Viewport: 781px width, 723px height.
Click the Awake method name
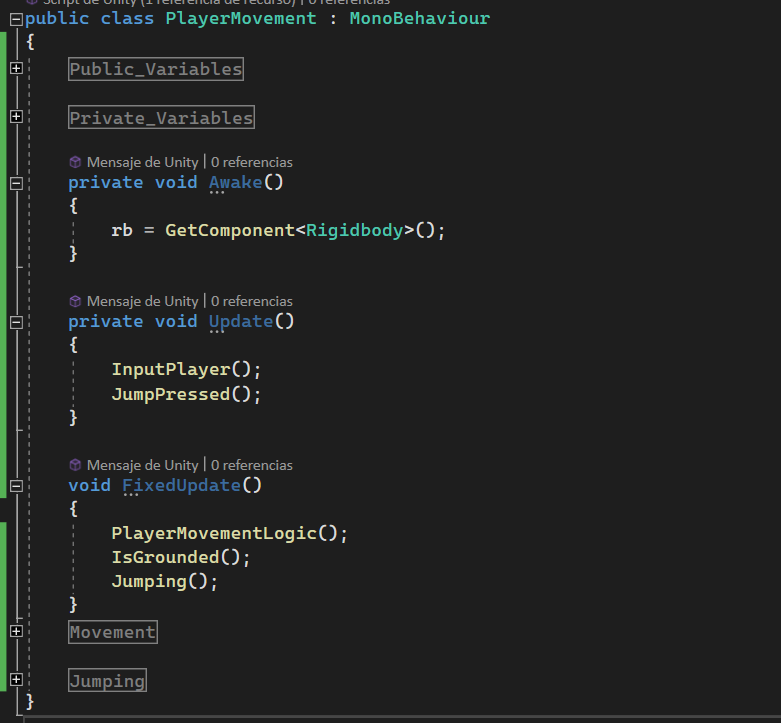236,182
